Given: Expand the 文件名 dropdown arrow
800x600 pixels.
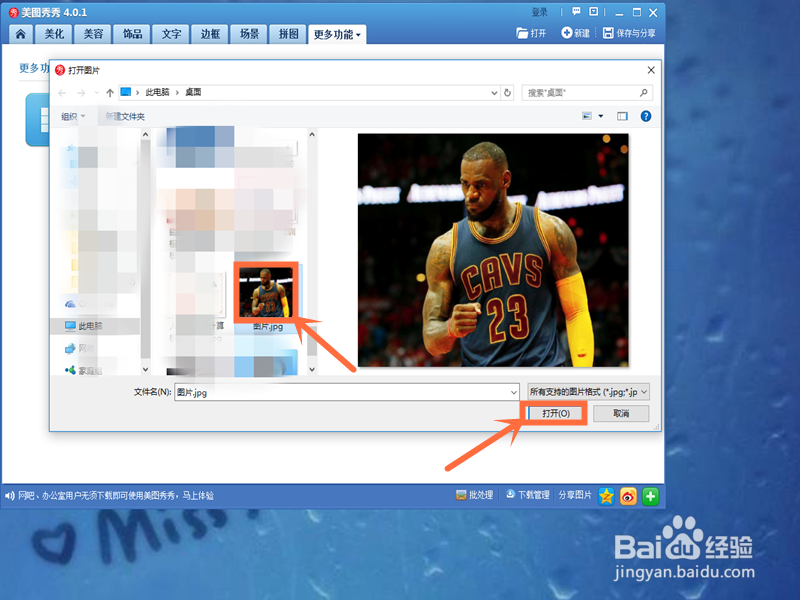Looking at the screenshot, I should [514, 392].
